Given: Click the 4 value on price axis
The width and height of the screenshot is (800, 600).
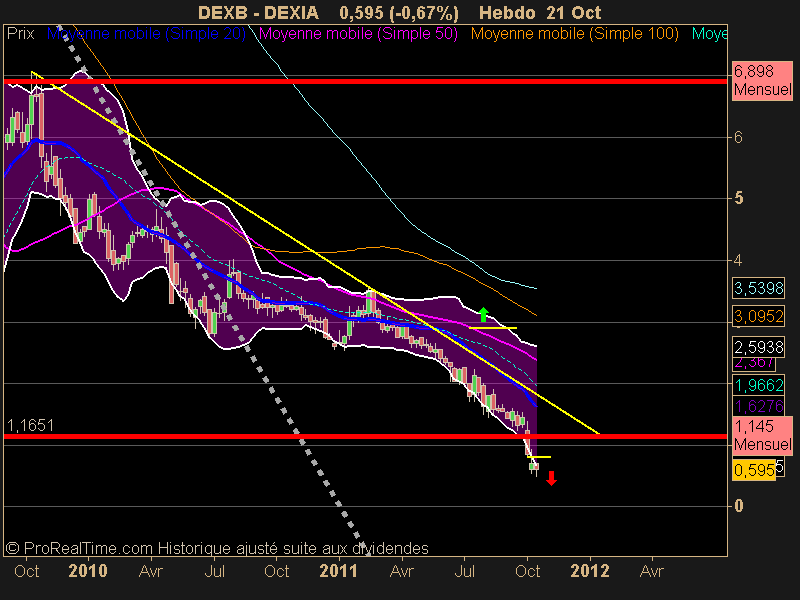Looking at the screenshot, I should 738,260.
